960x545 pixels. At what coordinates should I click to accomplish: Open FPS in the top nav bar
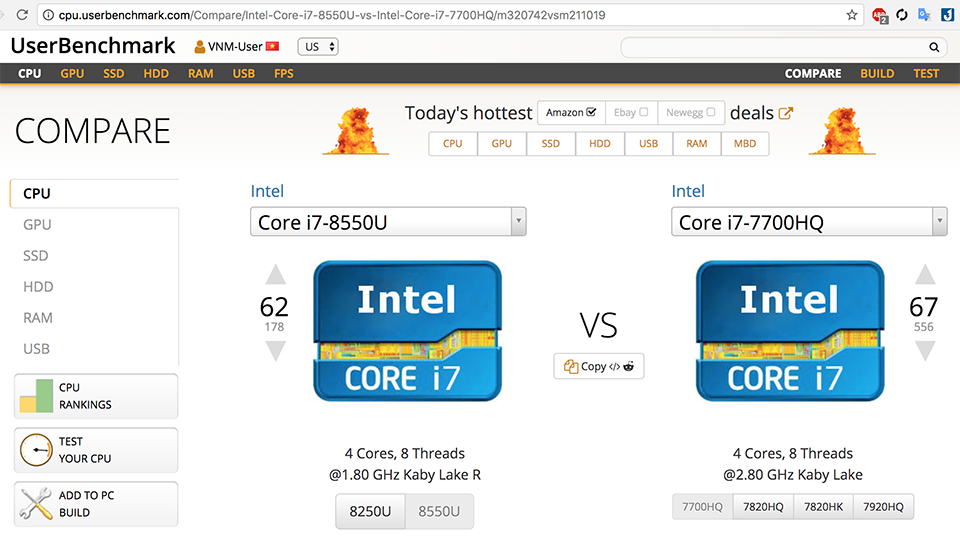284,73
